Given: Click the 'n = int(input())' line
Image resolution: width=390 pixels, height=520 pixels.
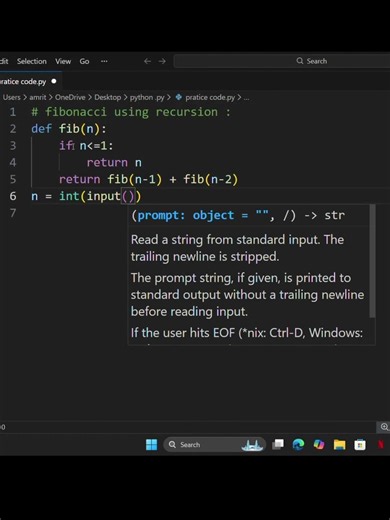Looking at the screenshot, I should (86, 196).
